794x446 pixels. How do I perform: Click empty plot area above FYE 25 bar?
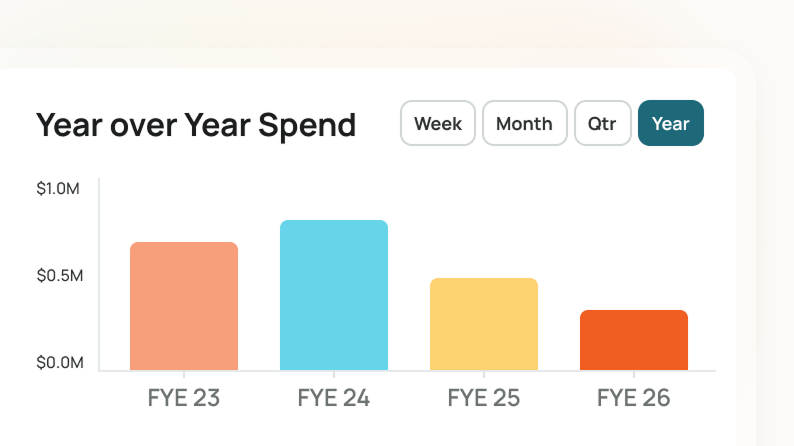[x=484, y=230]
